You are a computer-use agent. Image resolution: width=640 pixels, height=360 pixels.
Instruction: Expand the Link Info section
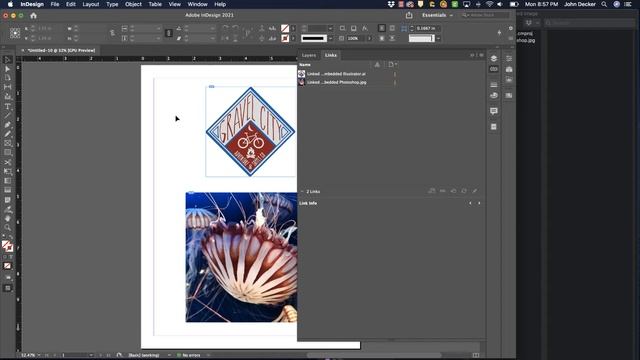tap(308, 203)
